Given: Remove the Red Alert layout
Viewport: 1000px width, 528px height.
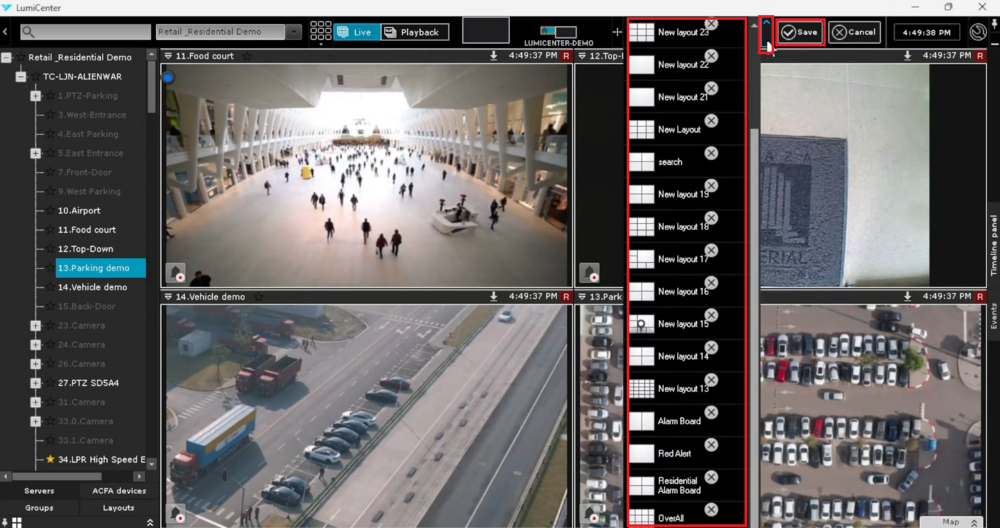Looking at the screenshot, I should (711, 445).
